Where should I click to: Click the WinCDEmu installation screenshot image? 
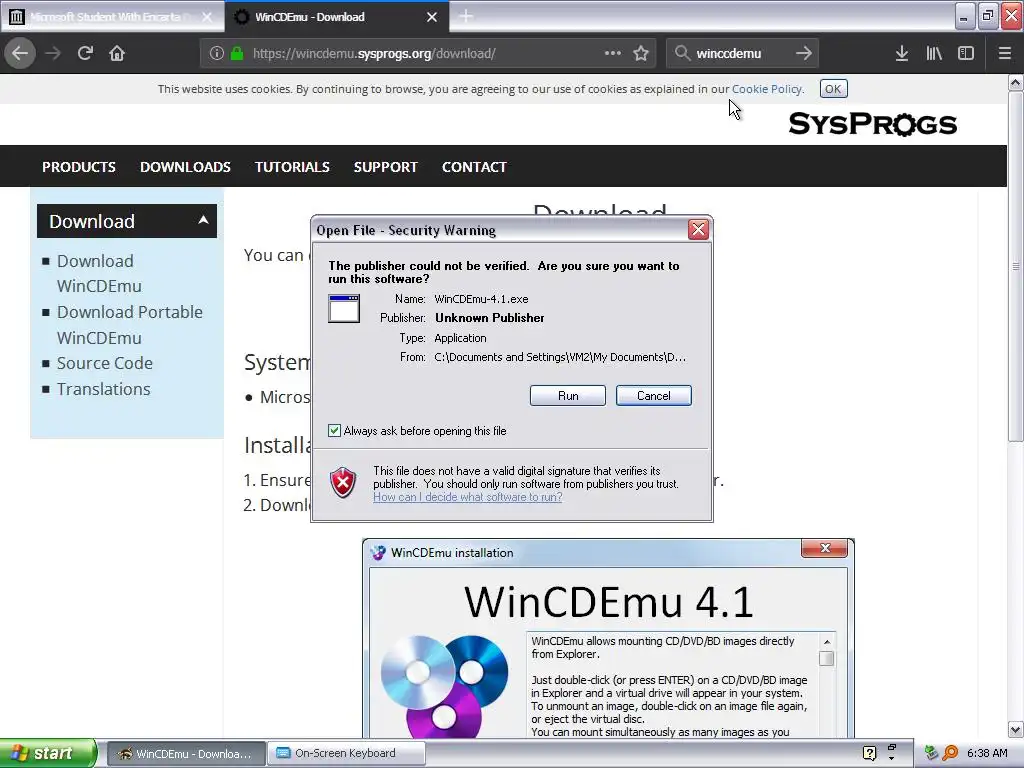tap(608, 639)
